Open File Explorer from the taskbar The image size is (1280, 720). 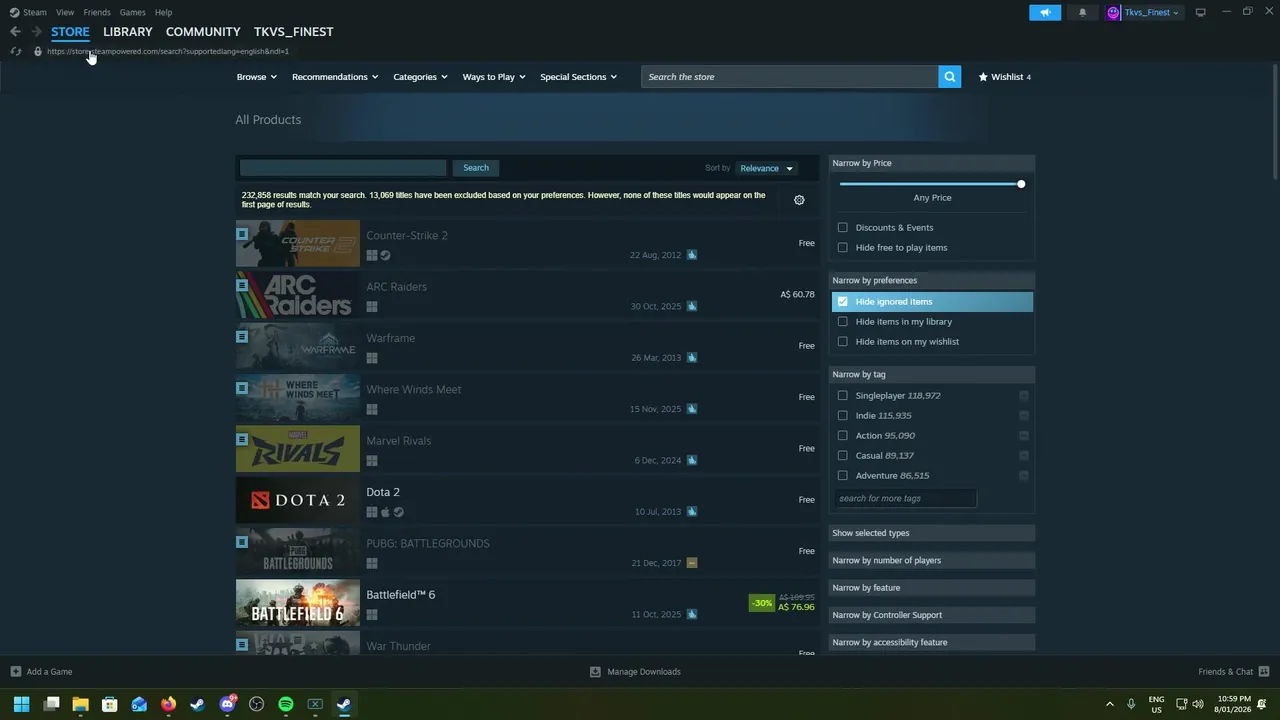[x=80, y=704]
